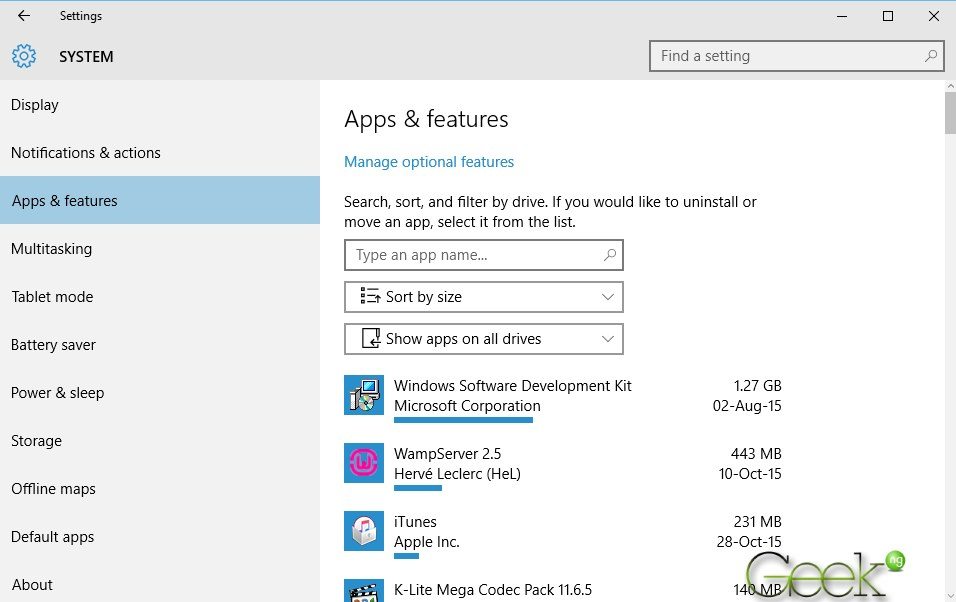Viewport: 956px width, 602px height.
Task: Open the Multitasking settings
Action: pos(160,248)
